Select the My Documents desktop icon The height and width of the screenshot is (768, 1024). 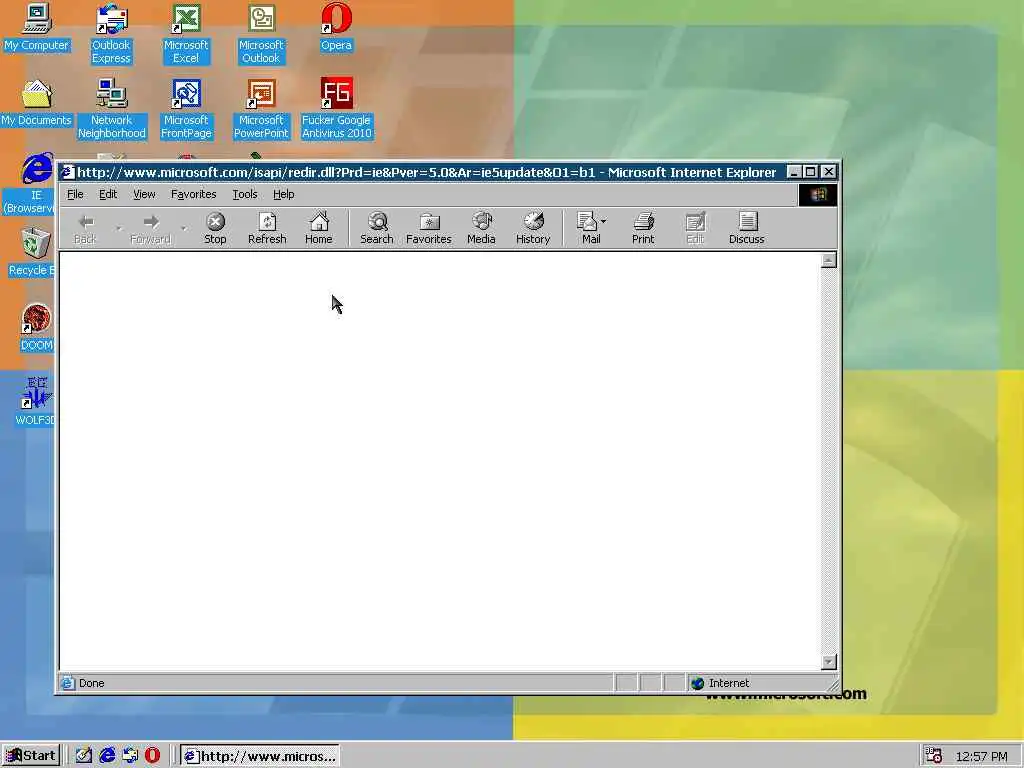37,103
